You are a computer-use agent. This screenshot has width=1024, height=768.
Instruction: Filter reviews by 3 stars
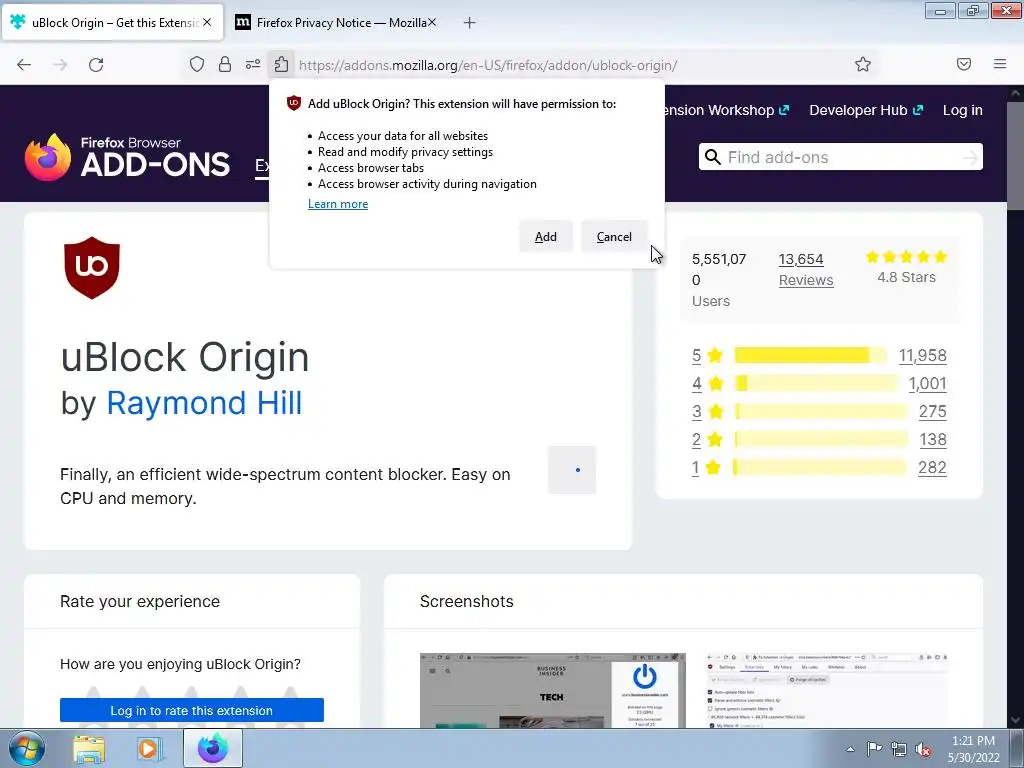(x=707, y=411)
